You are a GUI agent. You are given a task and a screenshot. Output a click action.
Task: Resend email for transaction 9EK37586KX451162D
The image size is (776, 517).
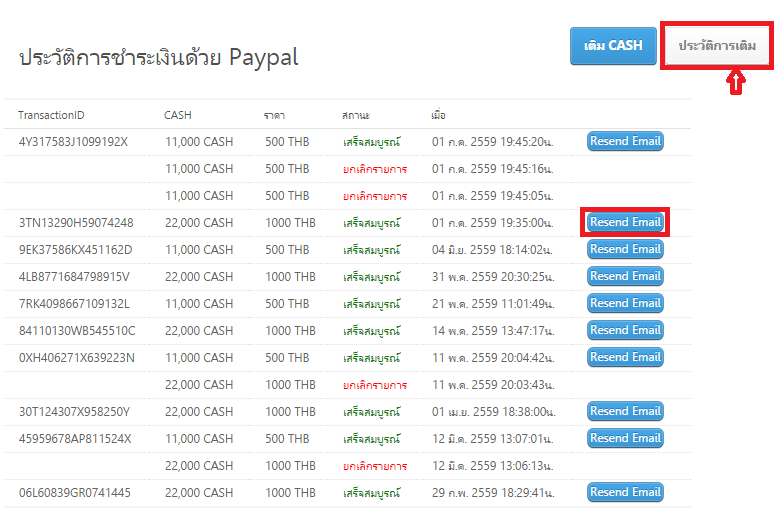(x=625, y=249)
